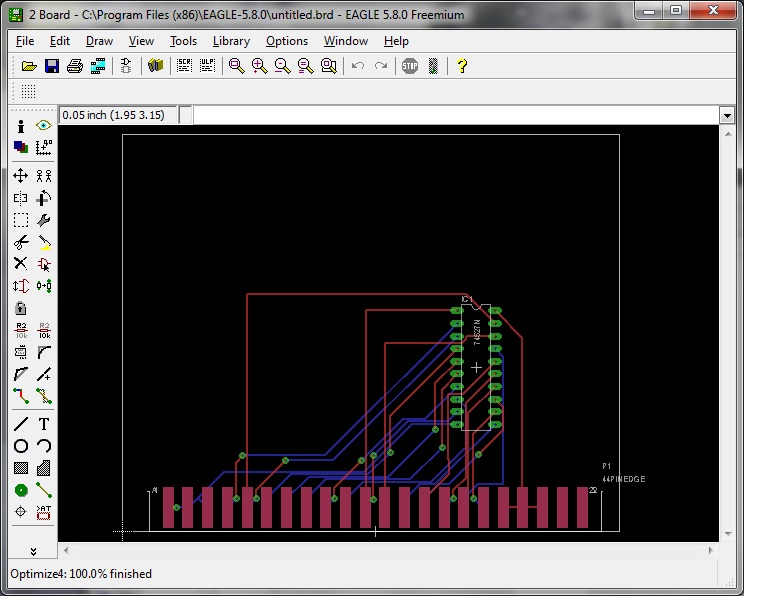Select the Replace tool
This screenshot has height=614, width=768.
tap(44, 285)
